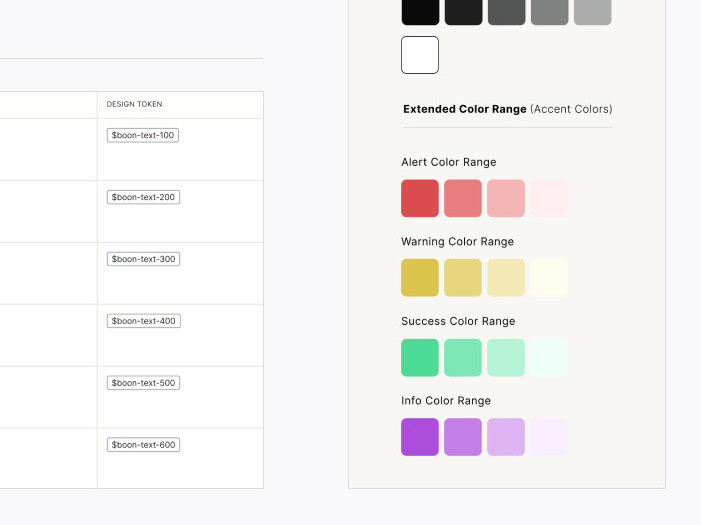Choose the palest cream Warning swatch

point(549,278)
